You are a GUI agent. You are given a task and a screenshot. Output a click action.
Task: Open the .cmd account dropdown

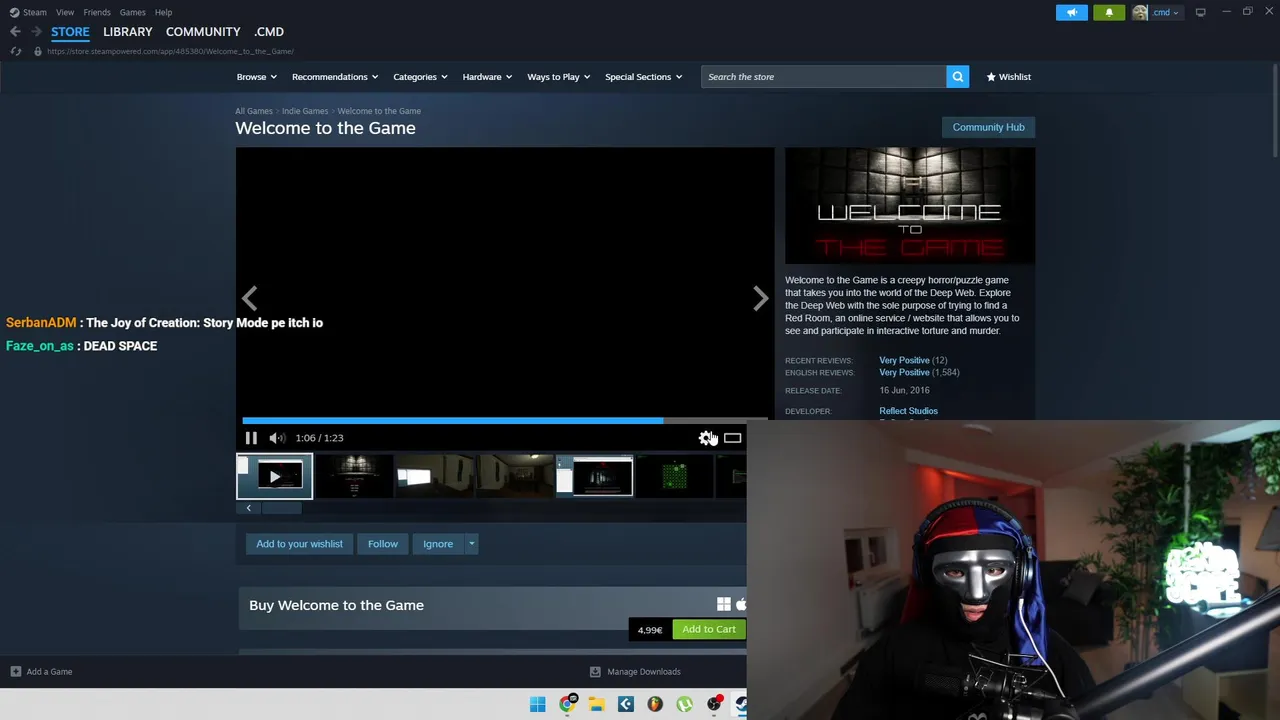coord(1165,12)
